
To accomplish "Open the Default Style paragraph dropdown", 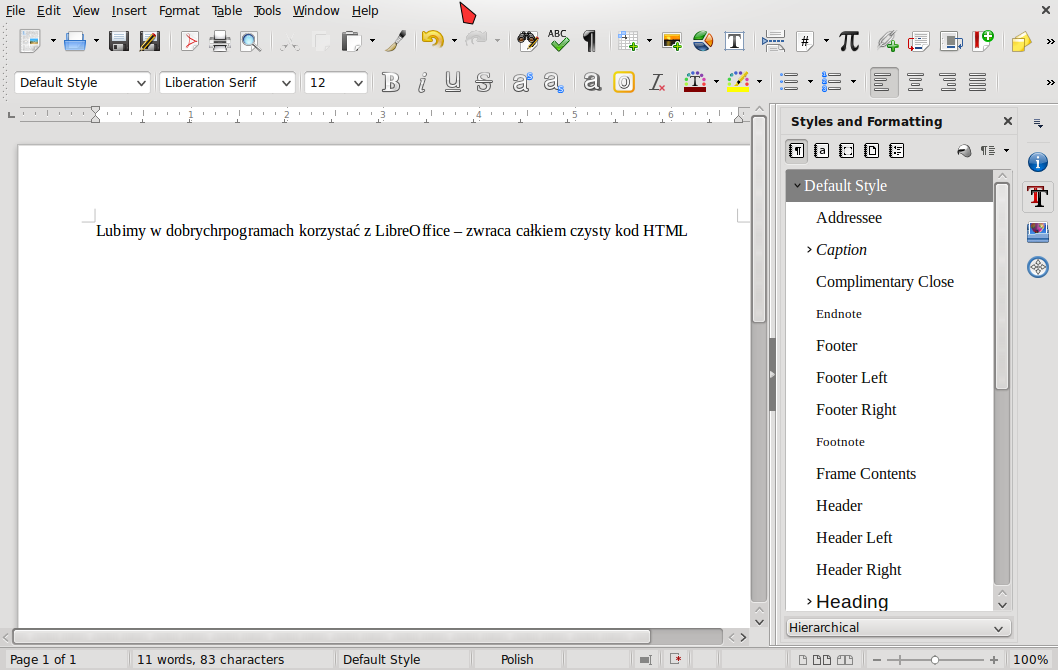I will point(141,83).
